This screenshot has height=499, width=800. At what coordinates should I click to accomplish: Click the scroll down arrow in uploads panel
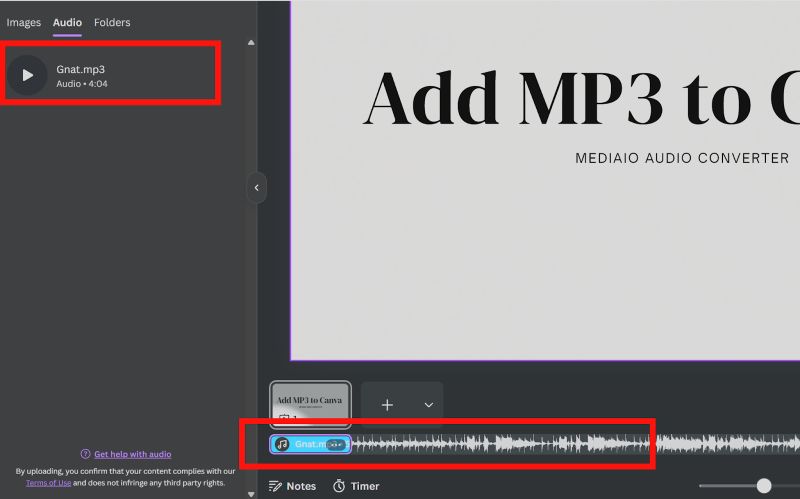251,494
